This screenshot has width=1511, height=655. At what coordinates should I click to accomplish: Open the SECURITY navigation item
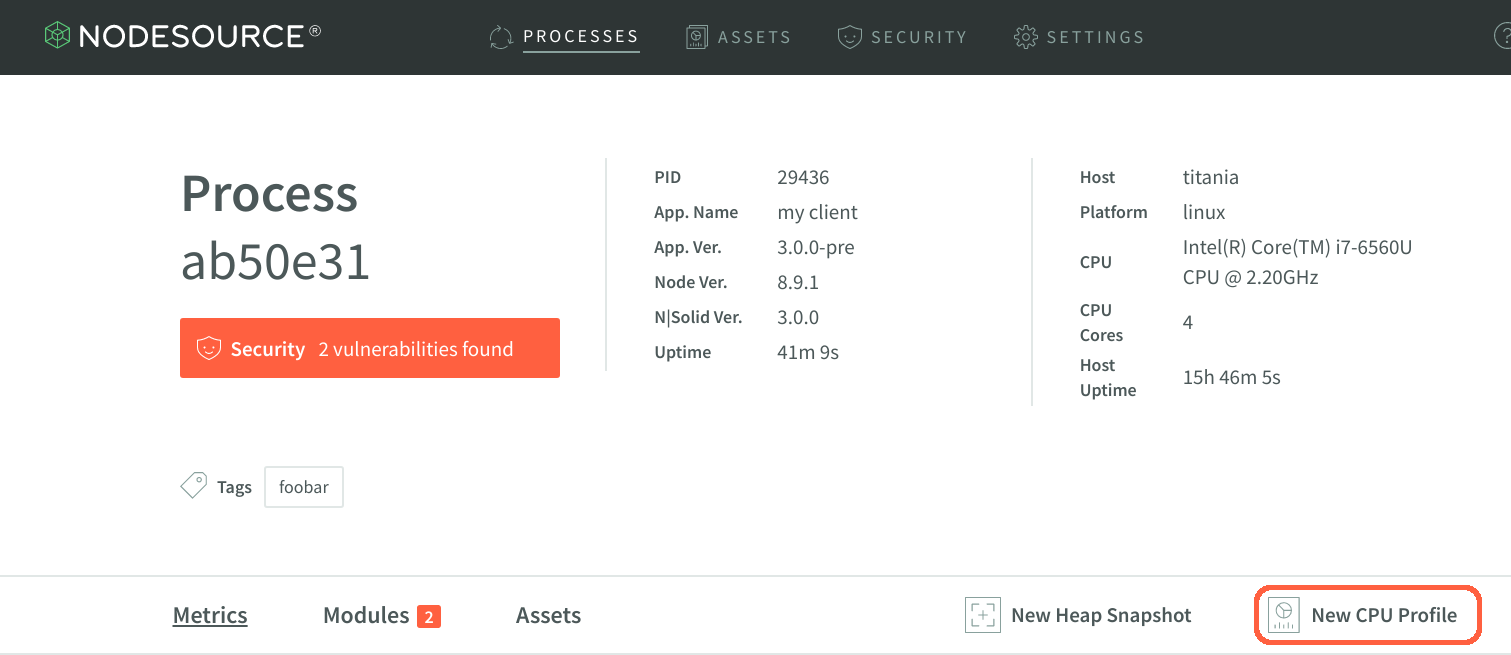pyautogui.click(x=918, y=37)
